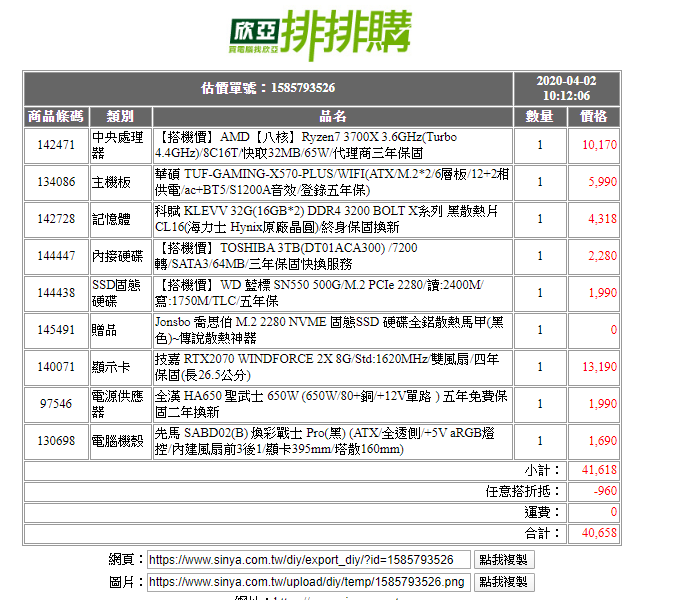Click the 品名 column header
678x600 pixels.
[333, 116]
